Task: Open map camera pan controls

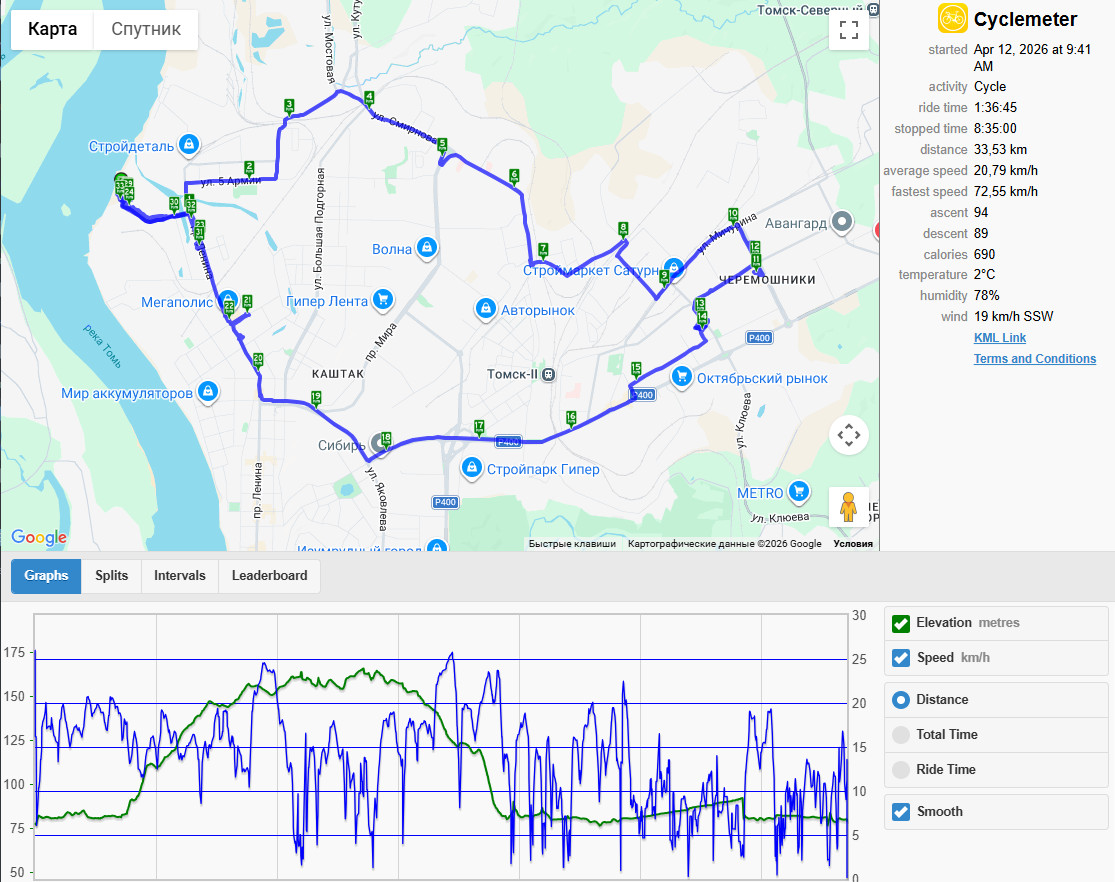Action: (x=848, y=435)
